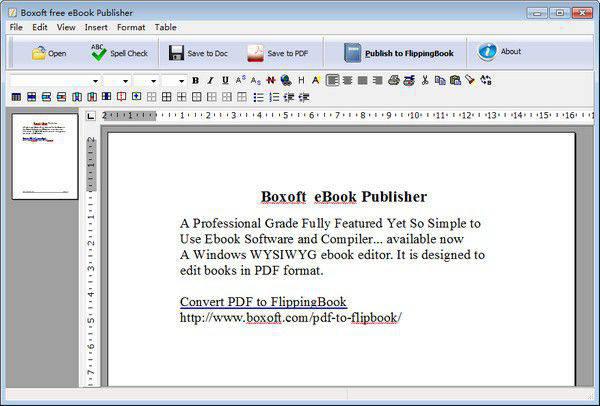Open the Insert menu
This screenshot has width=600, height=406.
pyautogui.click(x=96, y=27)
